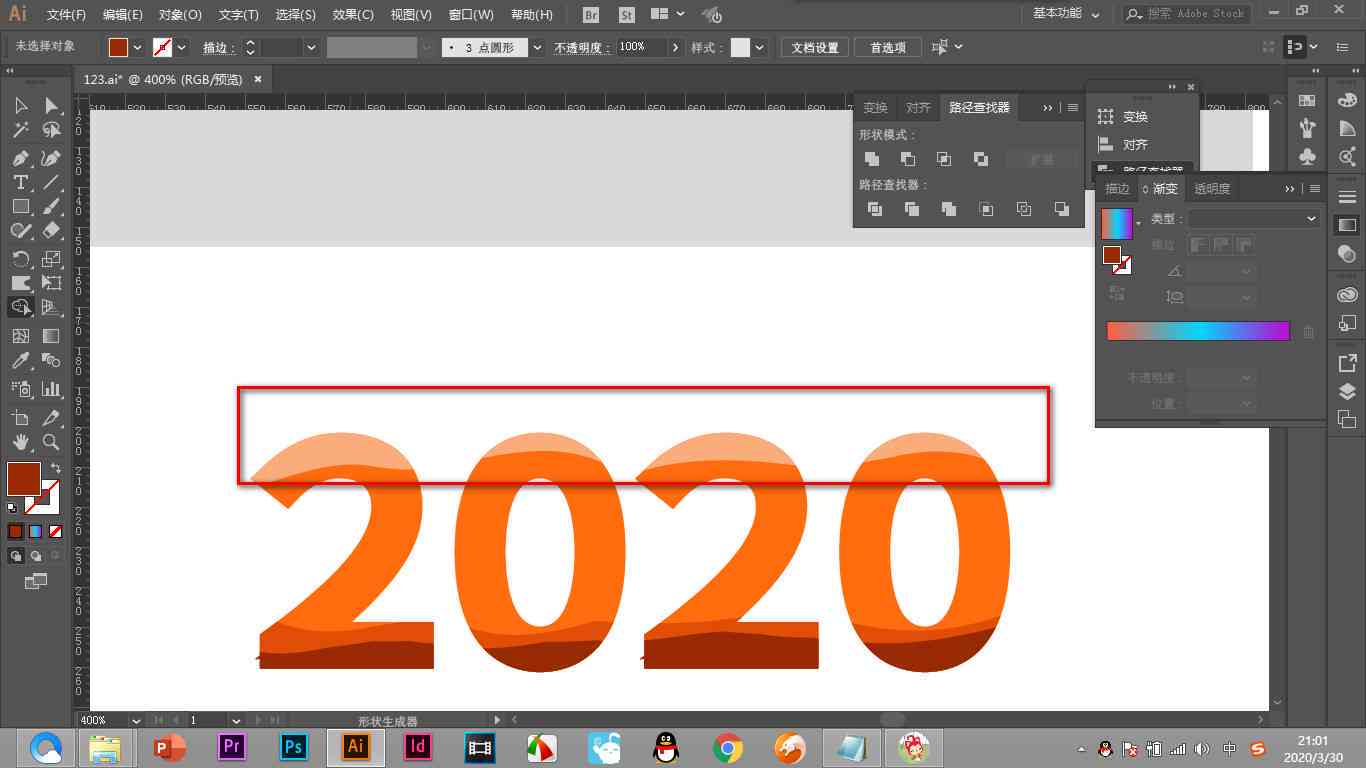Click the large fill color swatch in toolbox

[24, 479]
